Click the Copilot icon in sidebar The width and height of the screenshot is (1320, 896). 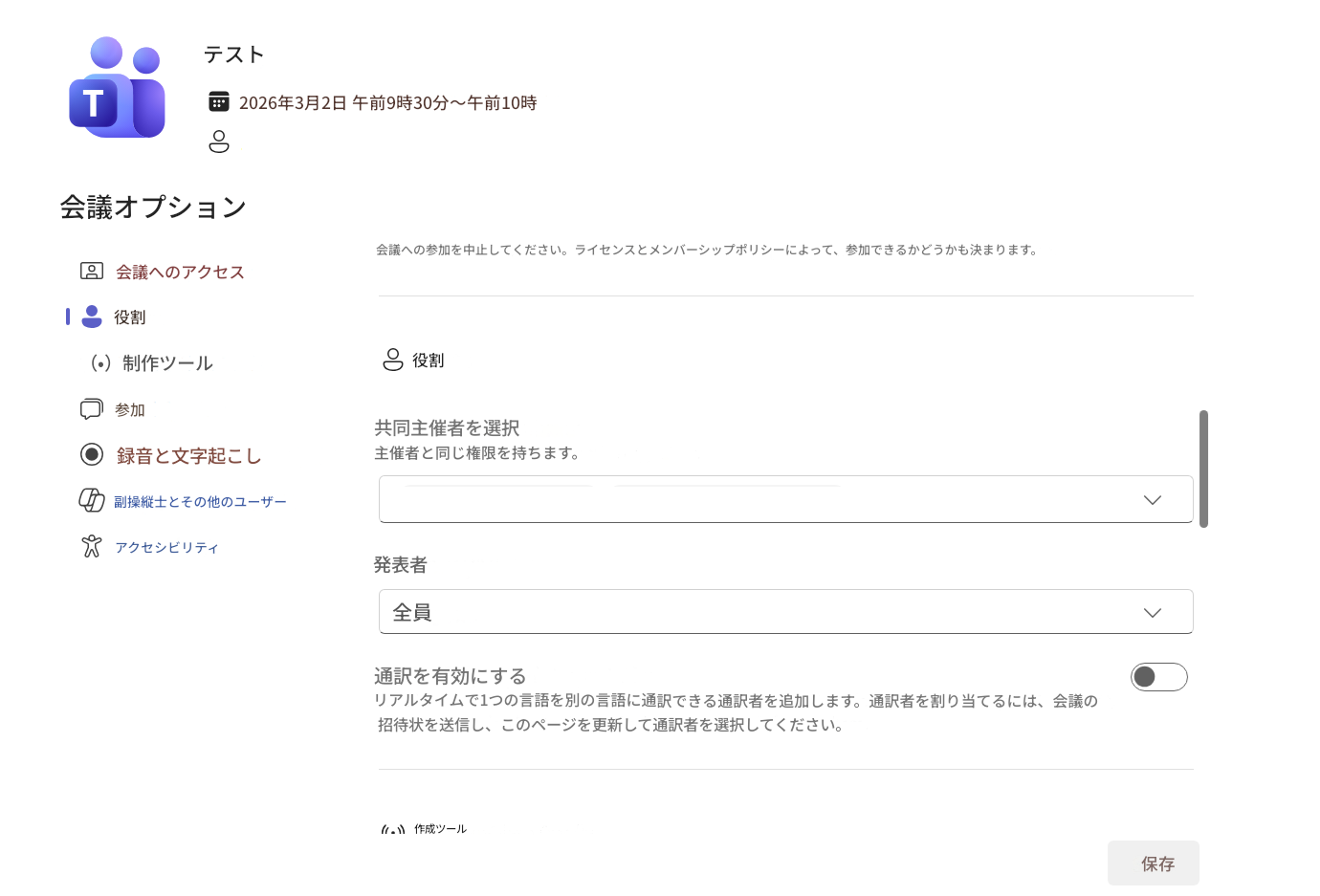pos(92,500)
